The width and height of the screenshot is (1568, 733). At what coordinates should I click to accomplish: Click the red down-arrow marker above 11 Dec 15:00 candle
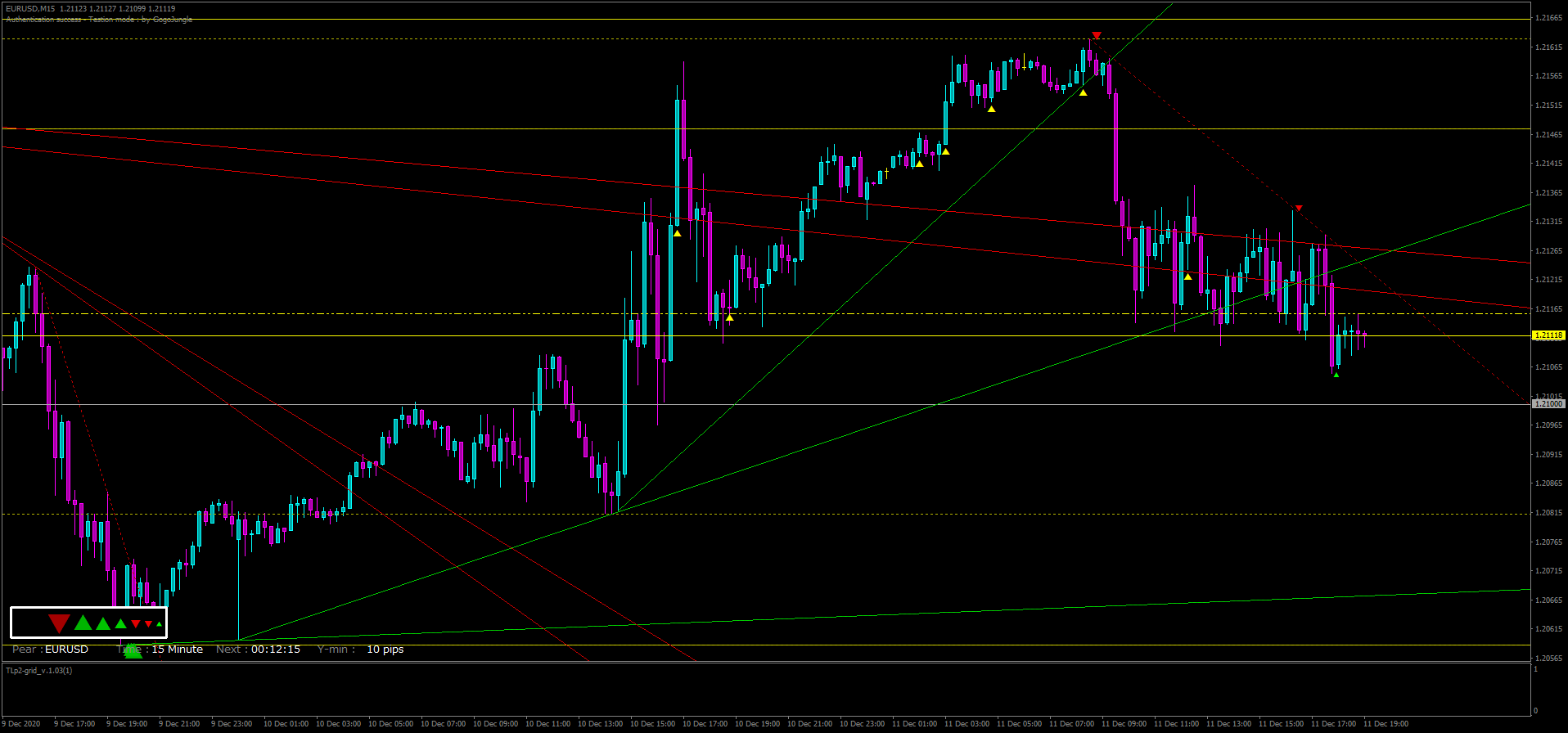[x=1298, y=209]
